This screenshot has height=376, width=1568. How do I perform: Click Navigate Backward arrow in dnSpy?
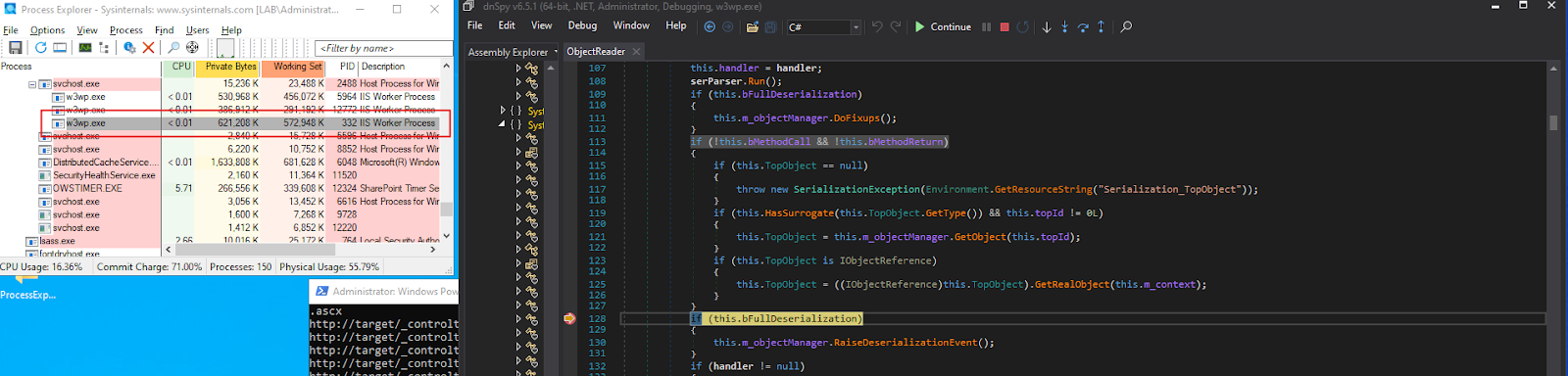pos(710,26)
